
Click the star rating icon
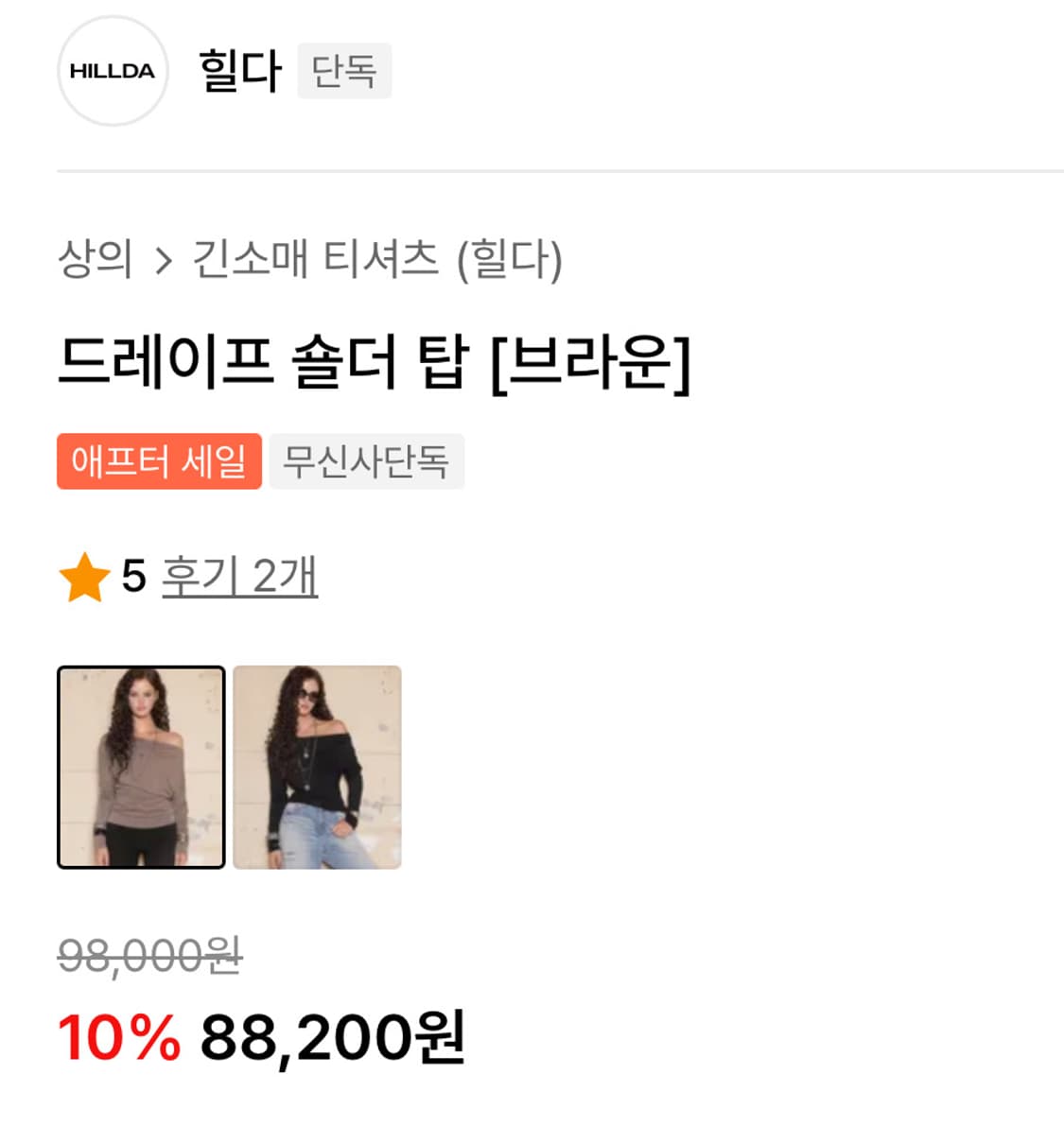coord(85,577)
